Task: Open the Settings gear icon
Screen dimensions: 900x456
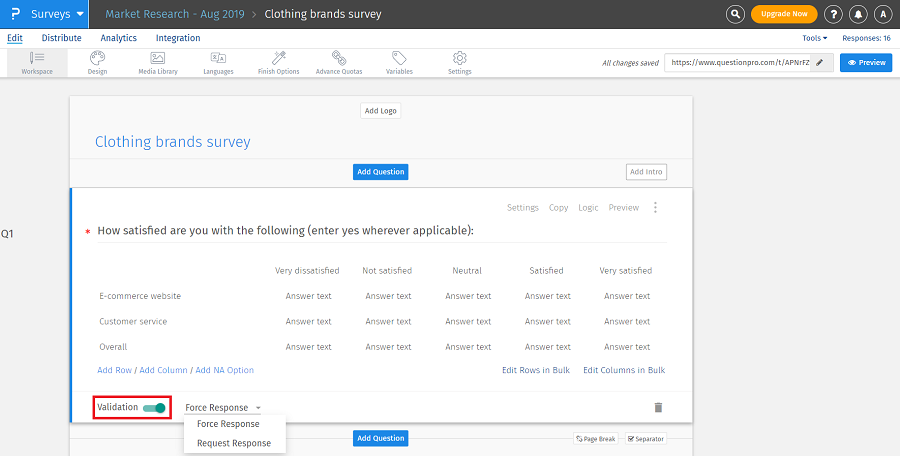Action: 460,59
